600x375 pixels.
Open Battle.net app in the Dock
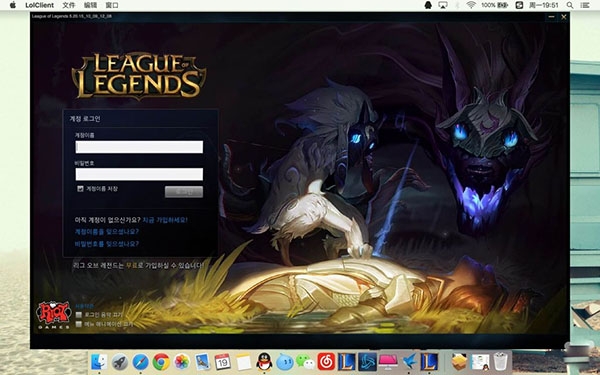coord(367,362)
